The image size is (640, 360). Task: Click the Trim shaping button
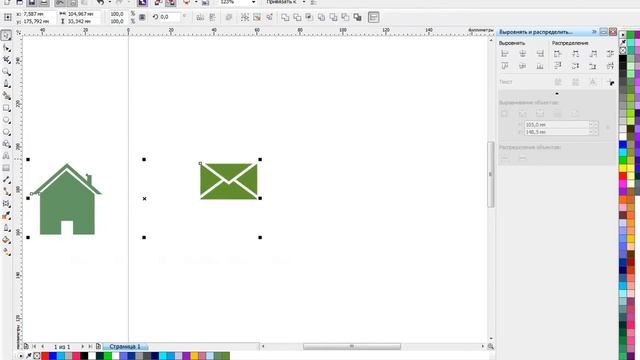click(x=297, y=17)
